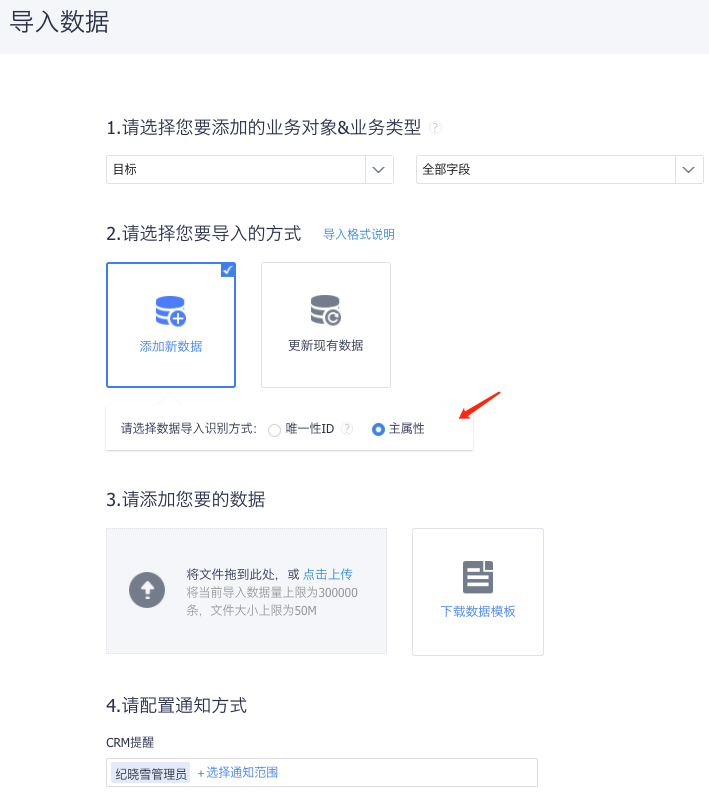The image size is (709, 795).
Task: Select the 添加新数据 import card
Action: click(171, 325)
